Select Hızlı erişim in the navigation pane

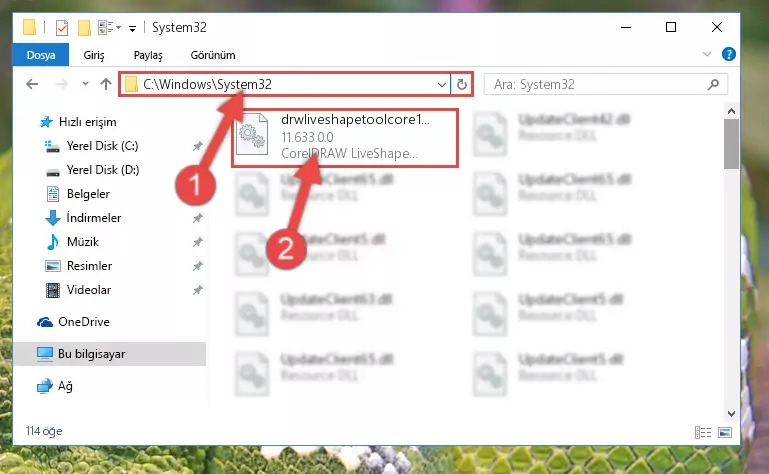pos(88,122)
